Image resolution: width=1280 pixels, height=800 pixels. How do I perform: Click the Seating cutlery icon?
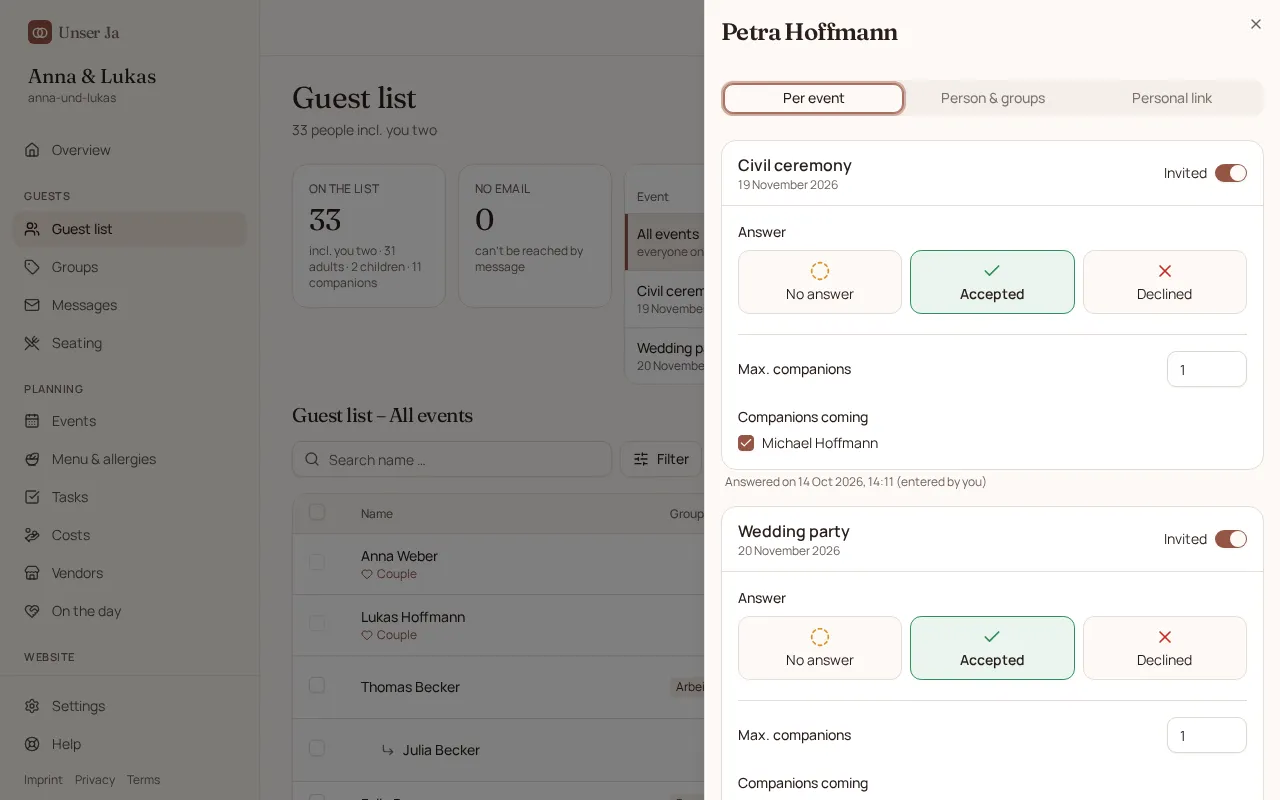pyautogui.click(x=32, y=343)
